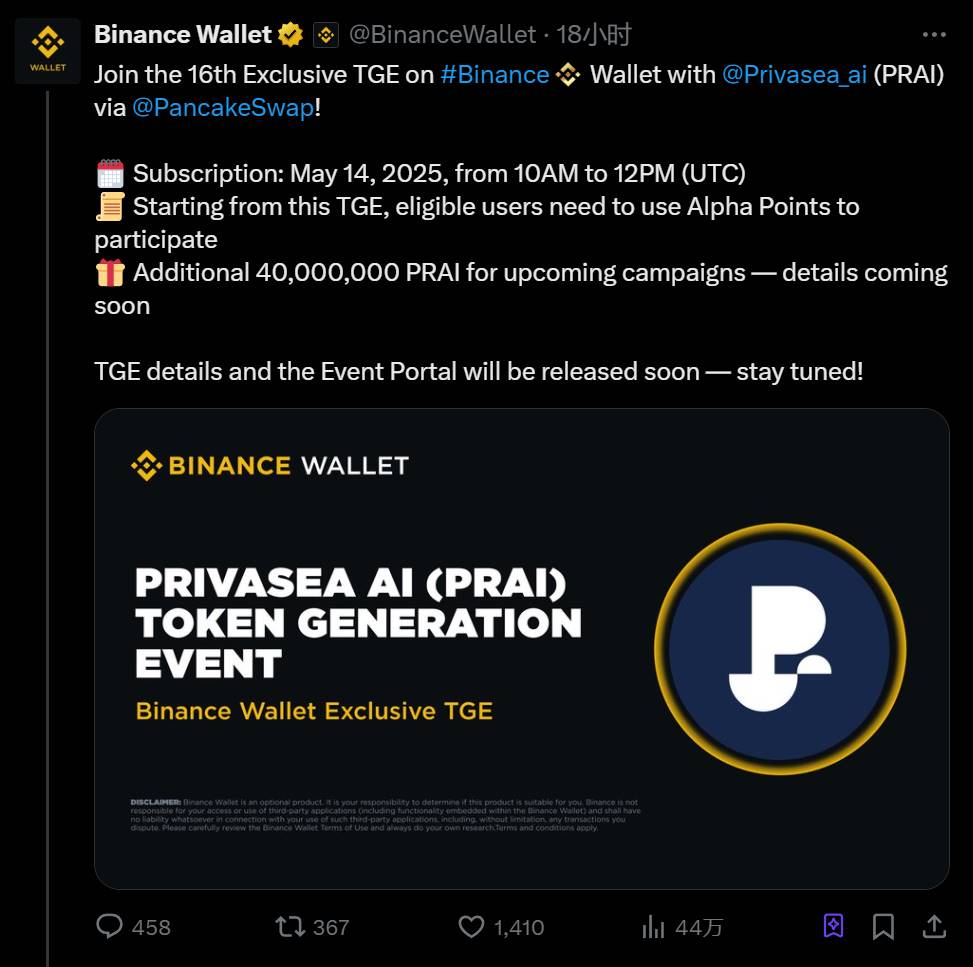The height and width of the screenshot is (967, 973).
Task: Open the reply comment icon with 458
Action: (x=109, y=926)
